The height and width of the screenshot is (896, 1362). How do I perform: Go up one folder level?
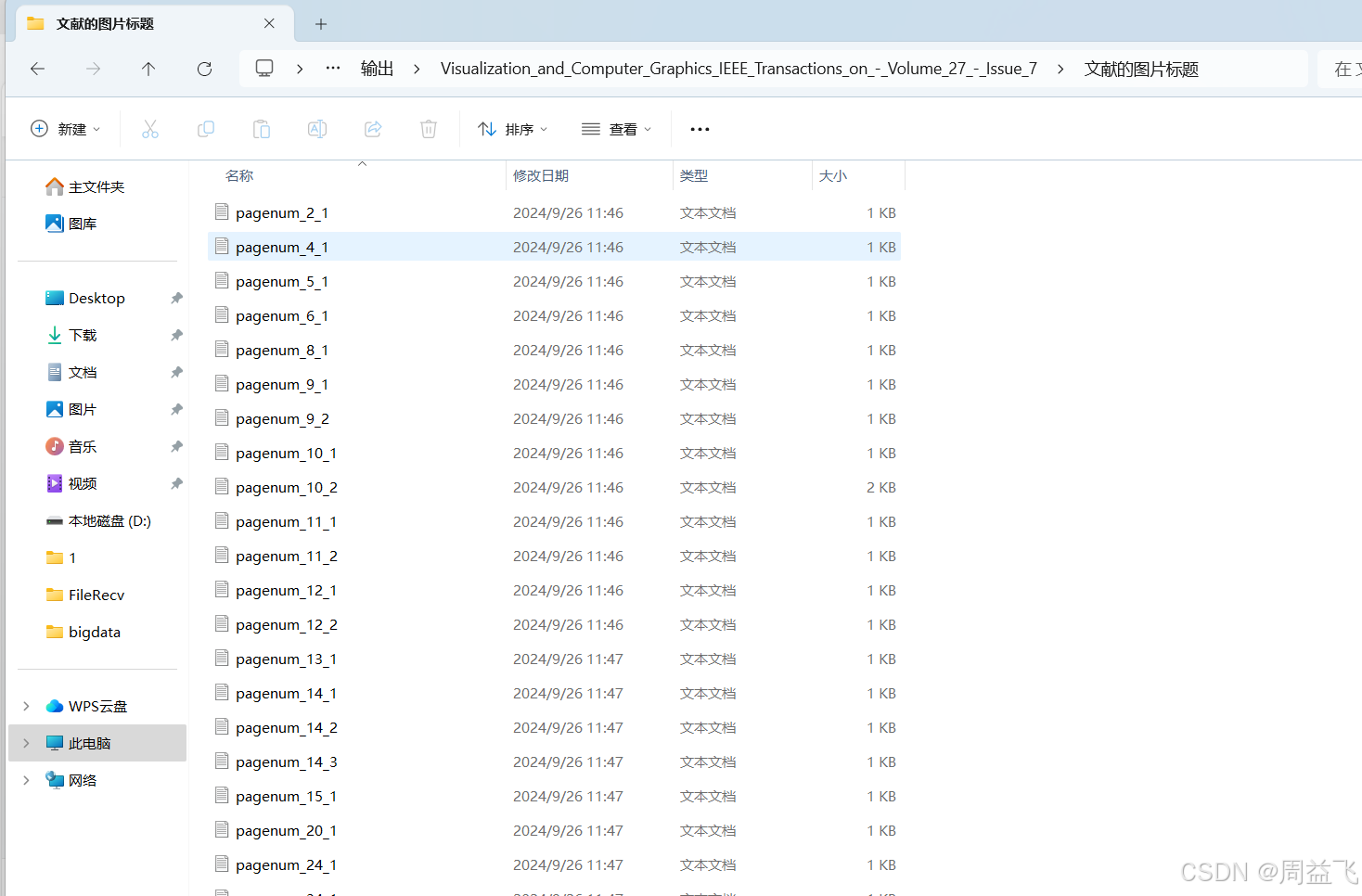(148, 69)
